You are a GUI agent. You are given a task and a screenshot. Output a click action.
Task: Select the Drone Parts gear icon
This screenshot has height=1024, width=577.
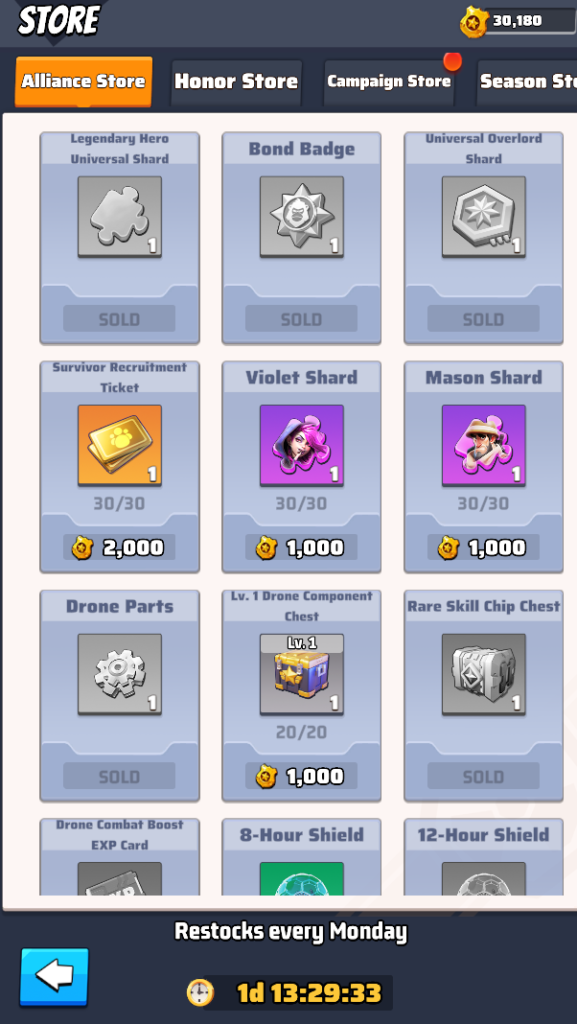tap(119, 674)
